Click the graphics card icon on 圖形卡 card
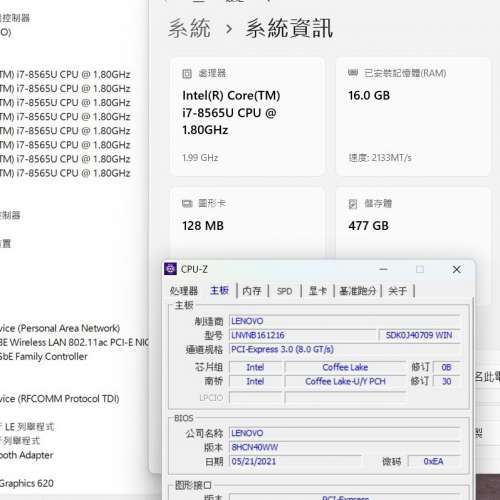Image resolution: width=500 pixels, height=500 pixels. (x=187, y=203)
